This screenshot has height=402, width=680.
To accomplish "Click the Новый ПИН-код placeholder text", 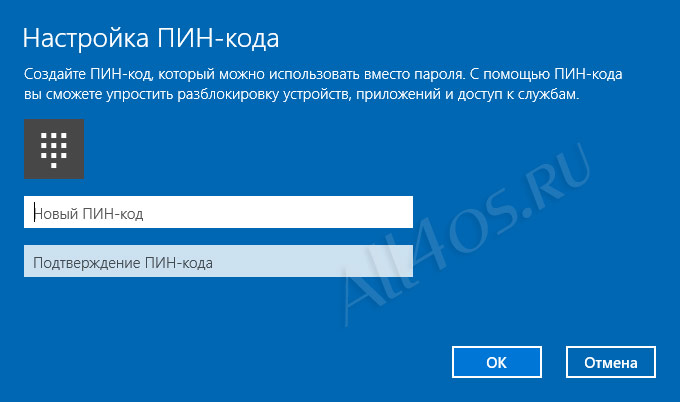I will click(x=88, y=213).
